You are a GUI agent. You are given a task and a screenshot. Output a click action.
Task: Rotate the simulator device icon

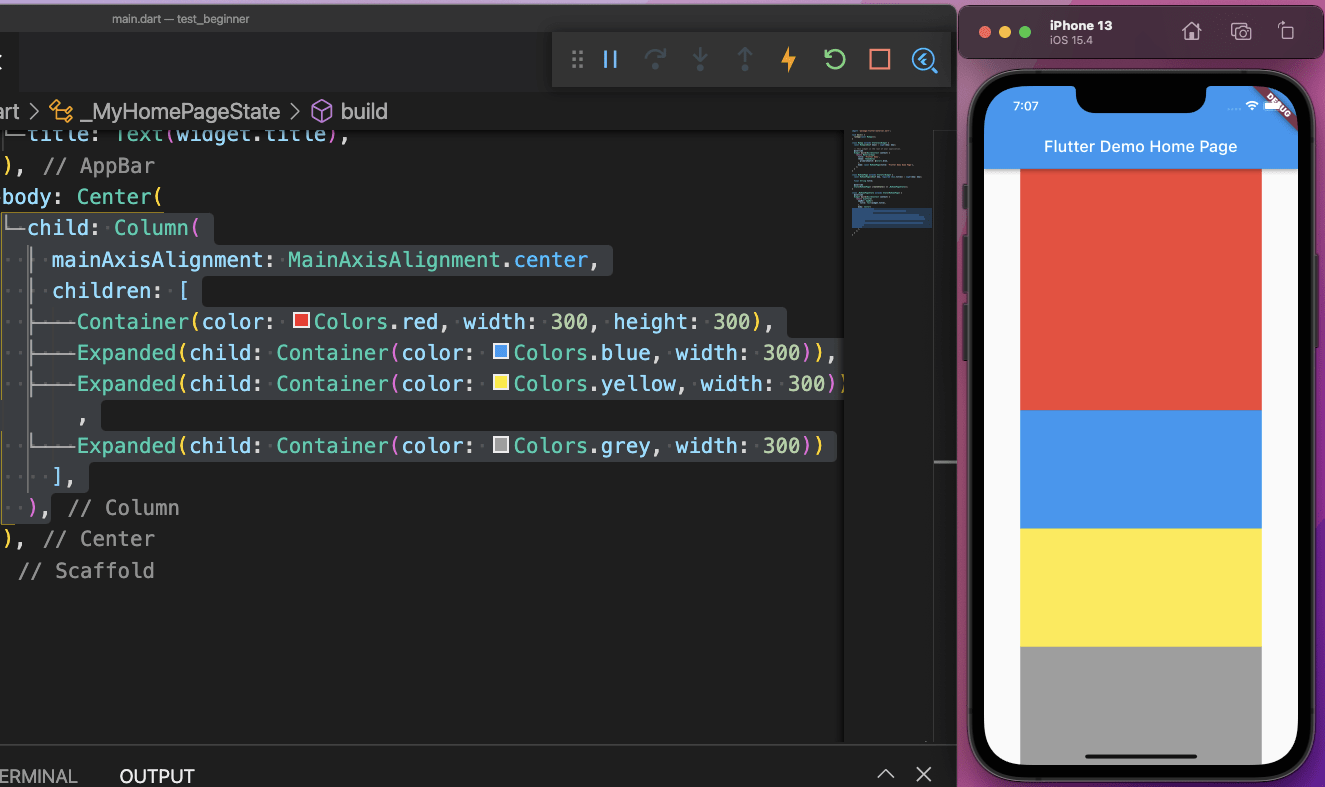point(1287,32)
